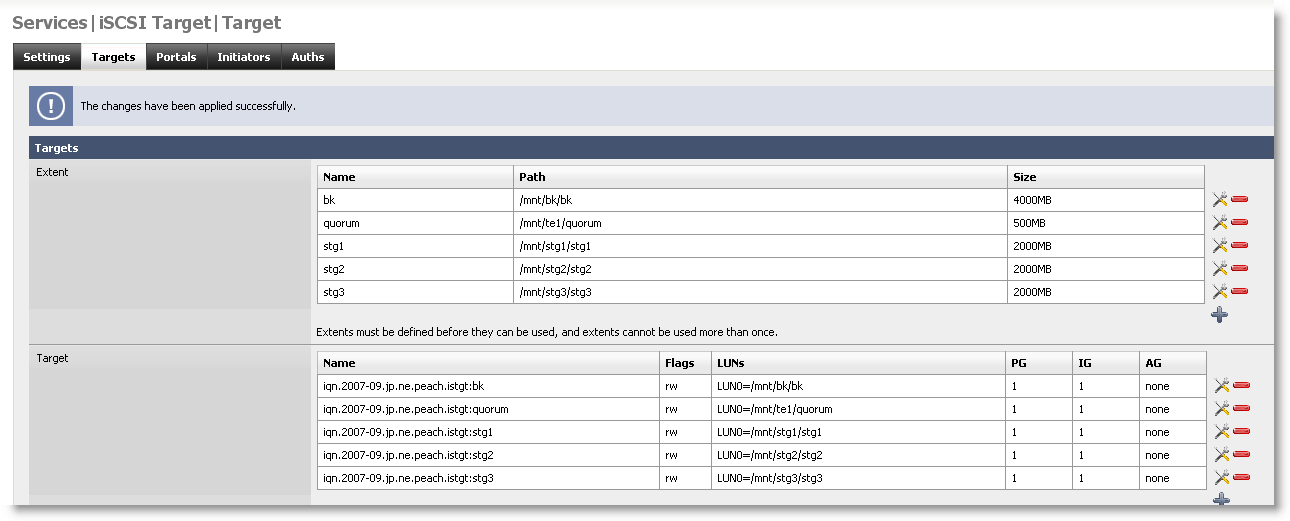Screen dimensions: 1290x521
Task: Click the extent Size column header
Action: pyautogui.click(x=1105, y=177)
